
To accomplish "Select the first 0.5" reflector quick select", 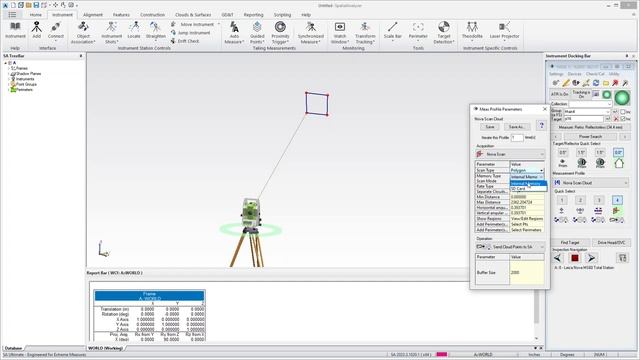I will coord(563,152).
